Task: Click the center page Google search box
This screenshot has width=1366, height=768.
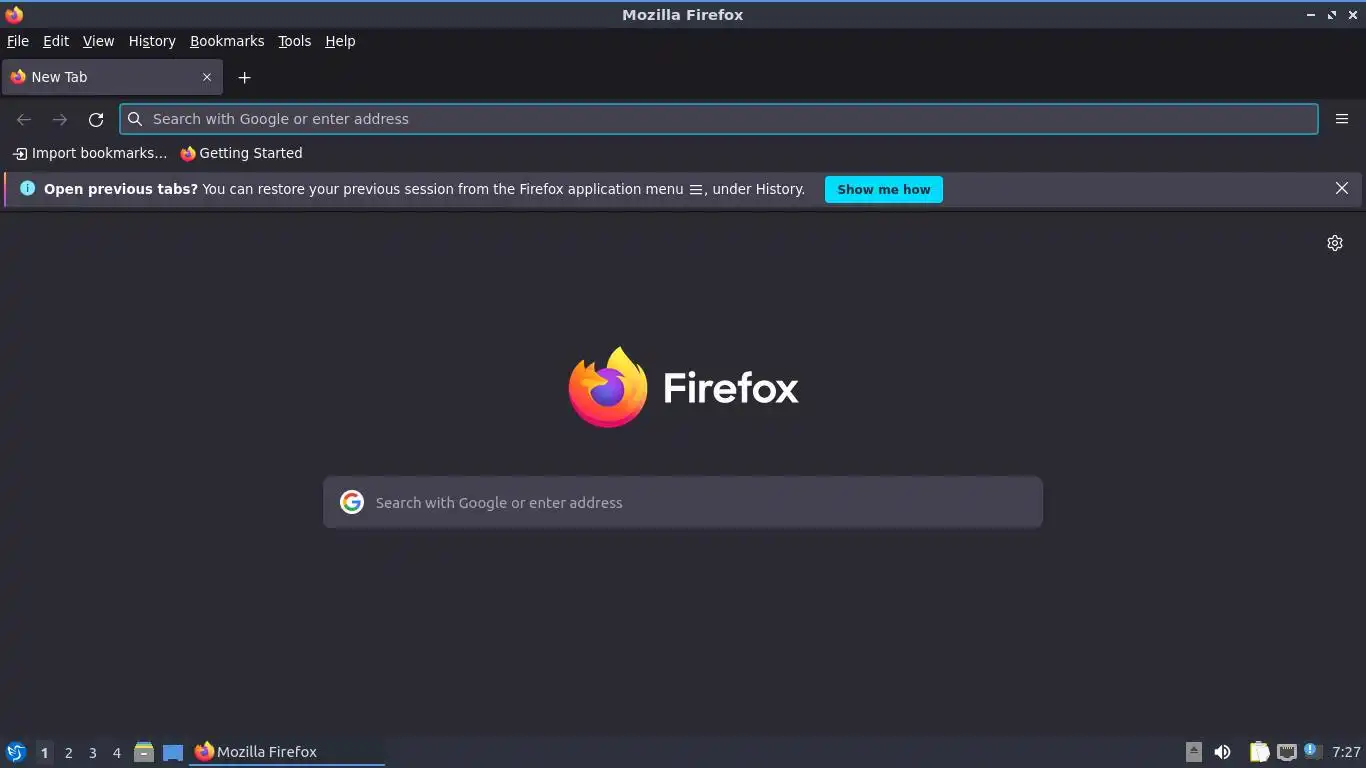Action: [683, 502]
